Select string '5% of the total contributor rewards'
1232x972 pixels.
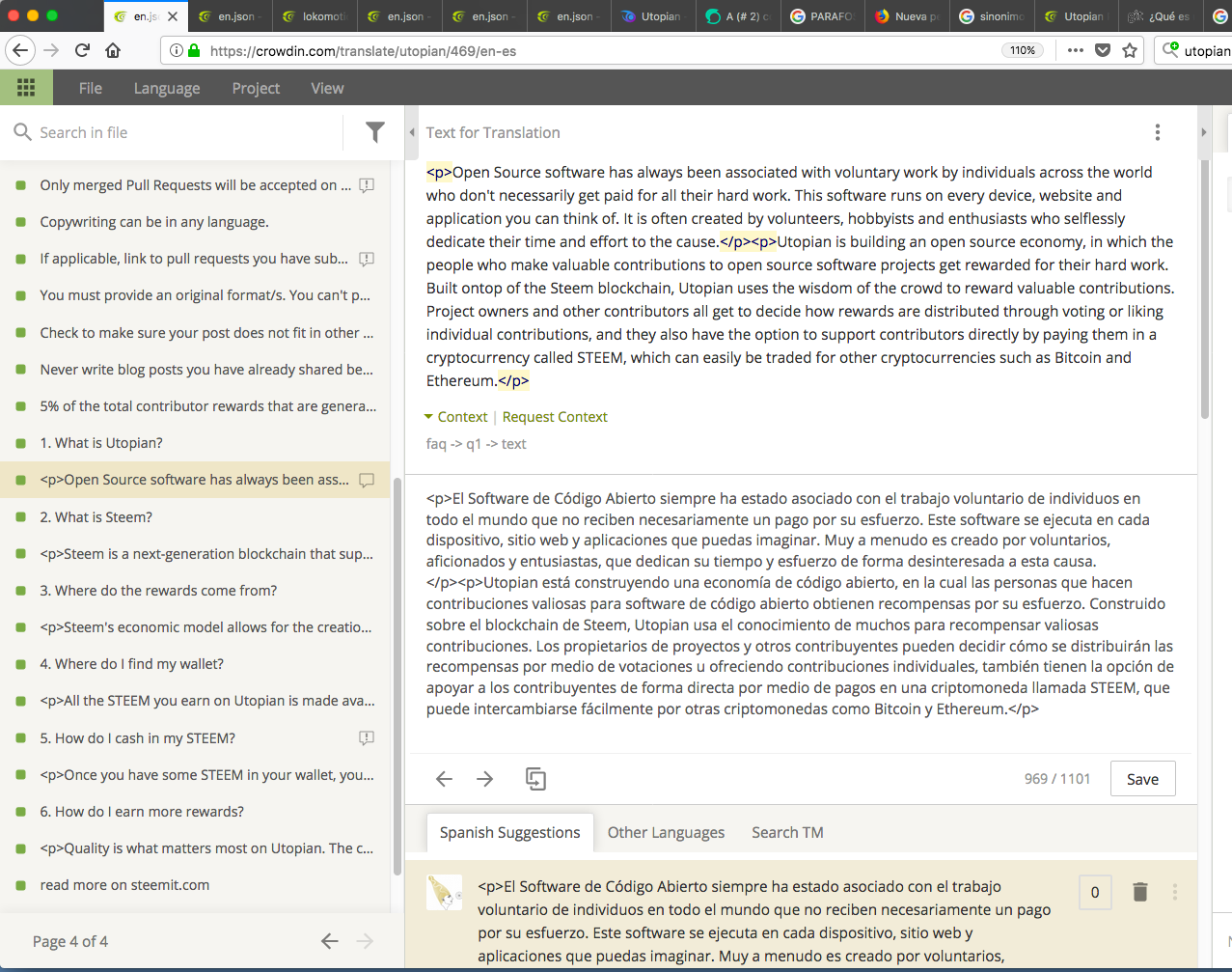195,406
